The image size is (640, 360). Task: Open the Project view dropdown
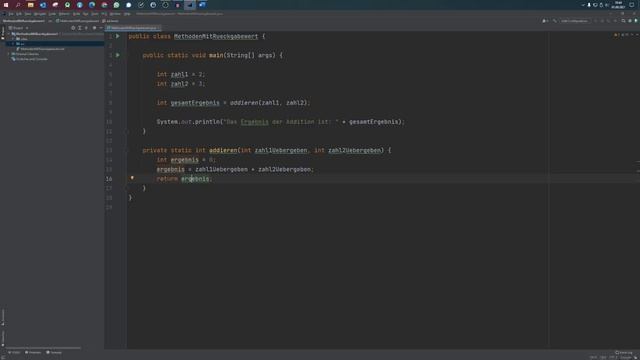(19, 28)
